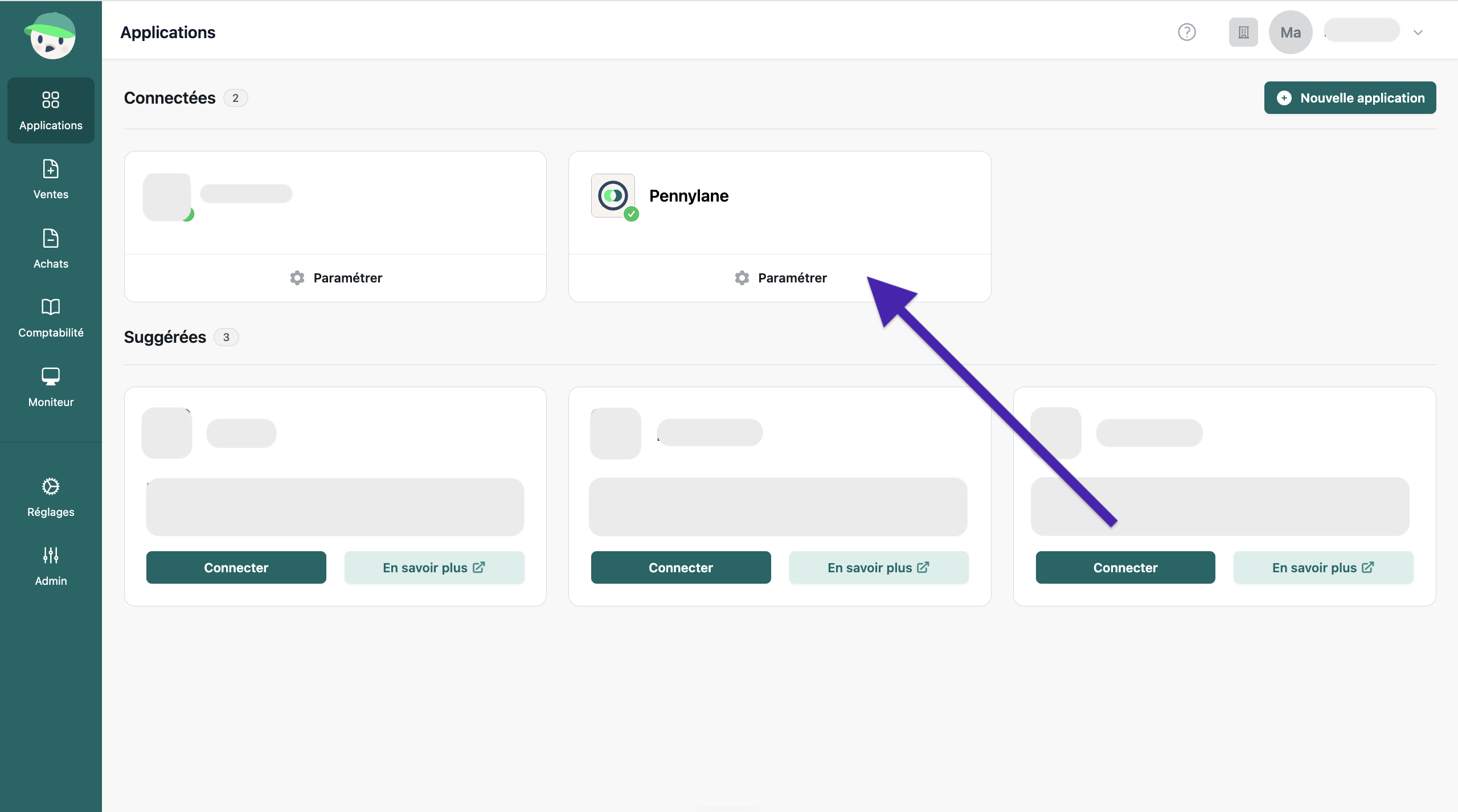Click the Connectées section heading

[170, 98]
